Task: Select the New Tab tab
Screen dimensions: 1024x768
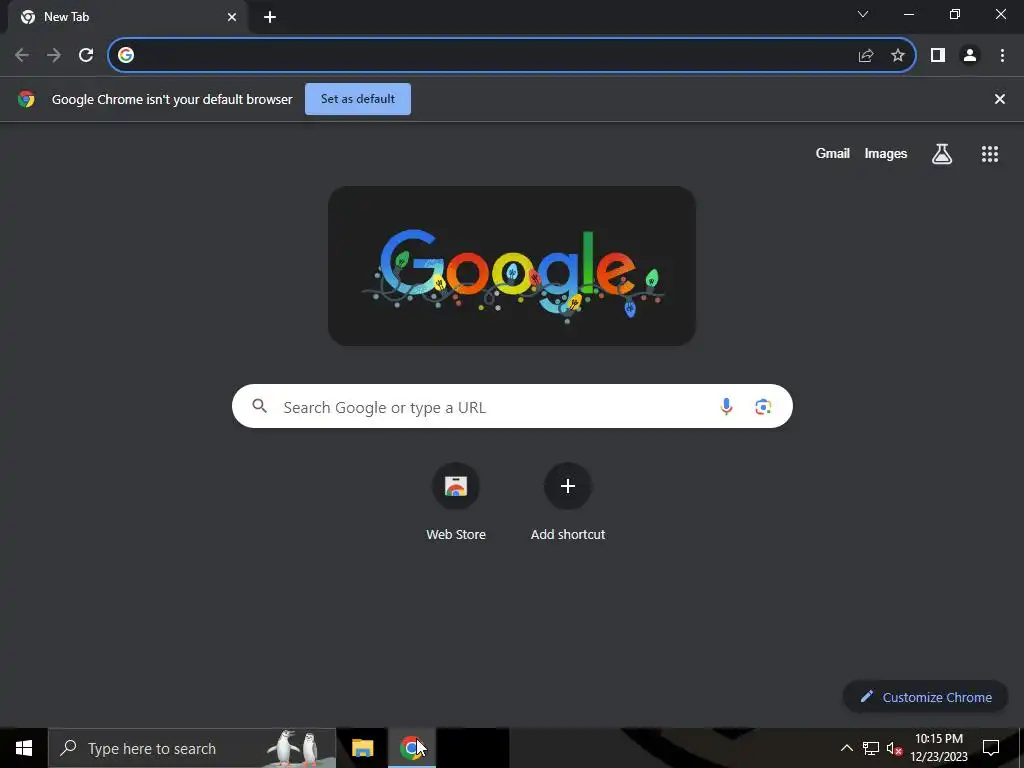Action: [127, 17]
